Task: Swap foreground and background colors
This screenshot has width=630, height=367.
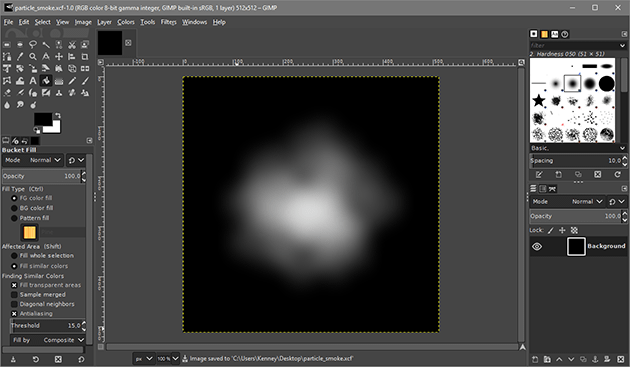Action: (58, 115)
